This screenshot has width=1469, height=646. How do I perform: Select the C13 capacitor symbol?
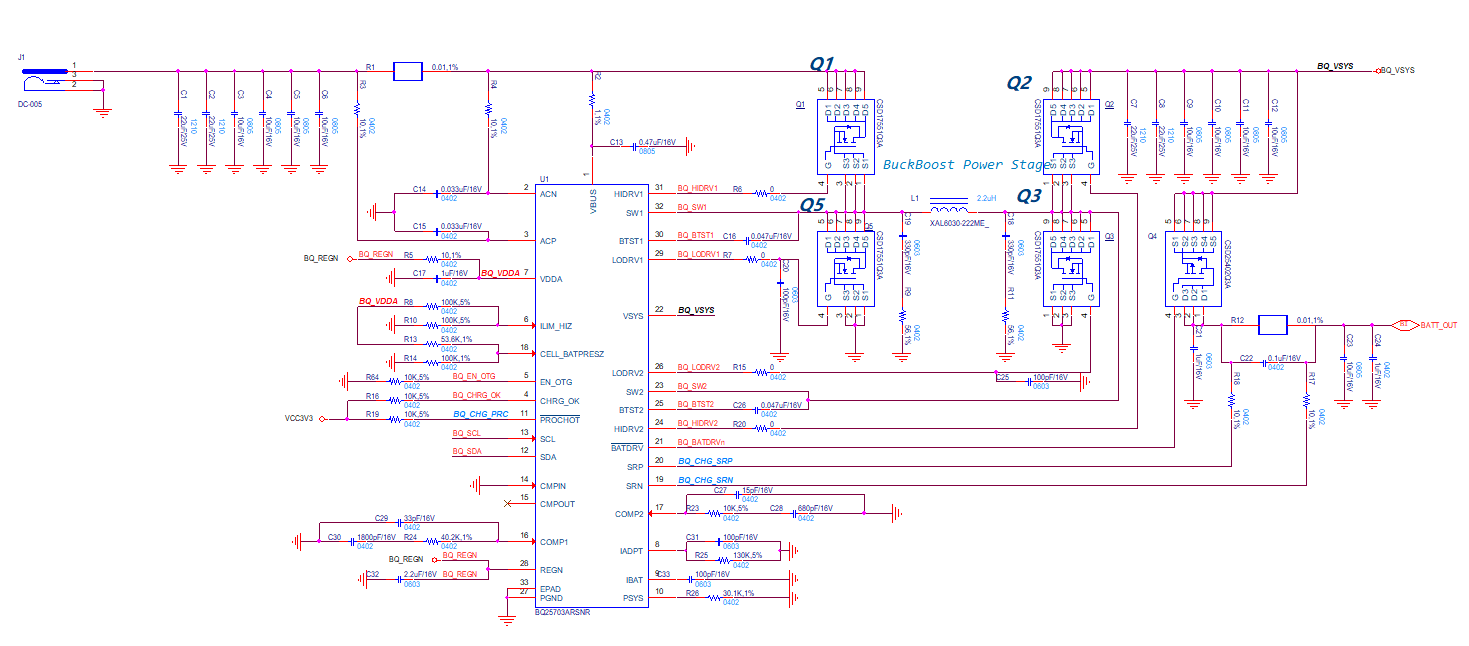(x=633, y=145)
